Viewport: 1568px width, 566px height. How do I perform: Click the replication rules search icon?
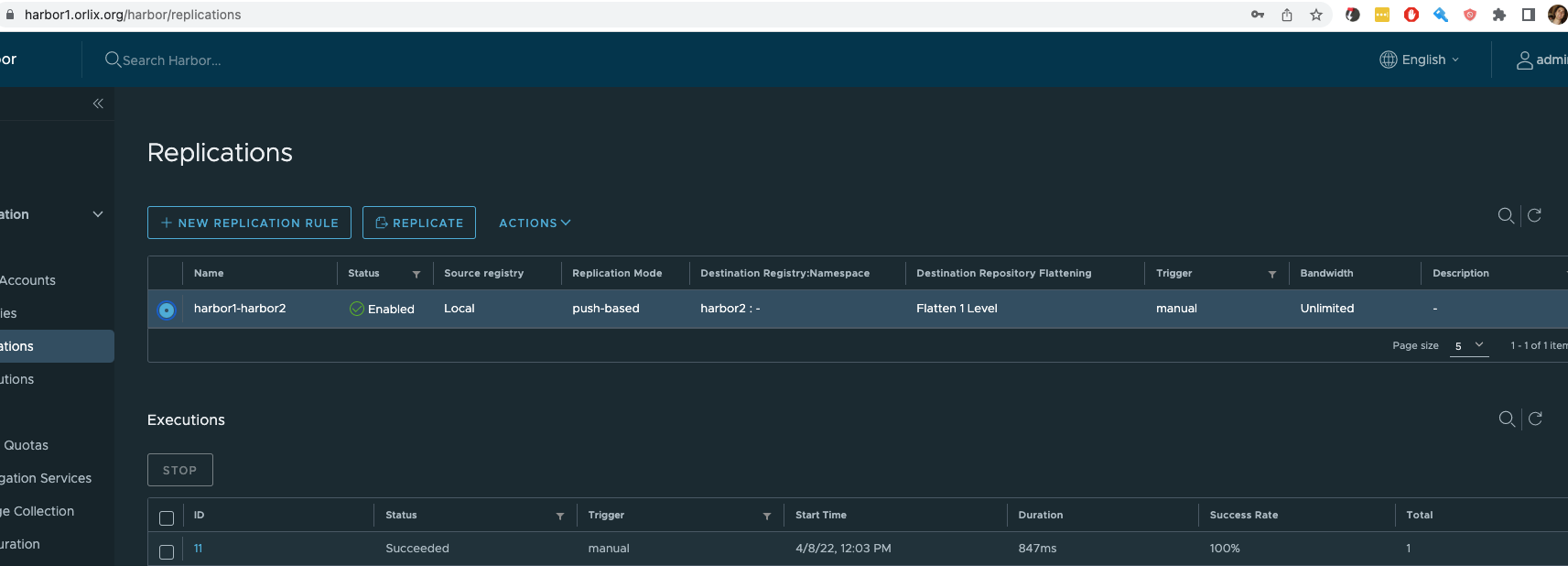1505,215
